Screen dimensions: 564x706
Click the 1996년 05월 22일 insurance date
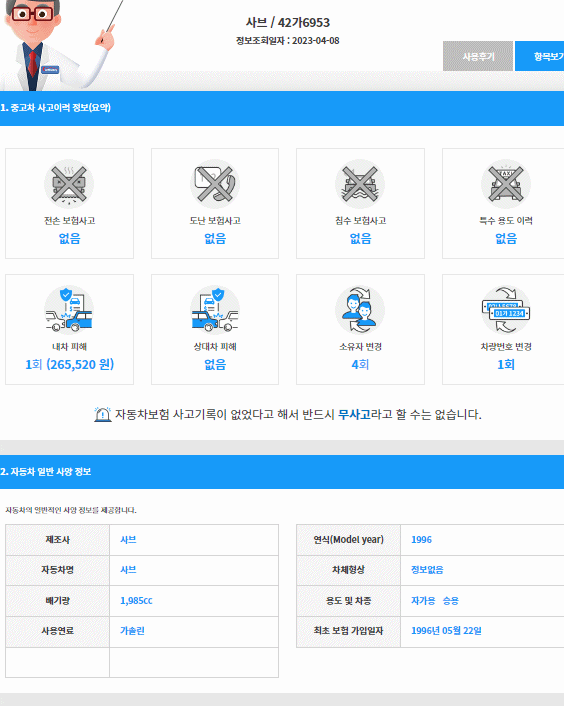coord(446,631)
